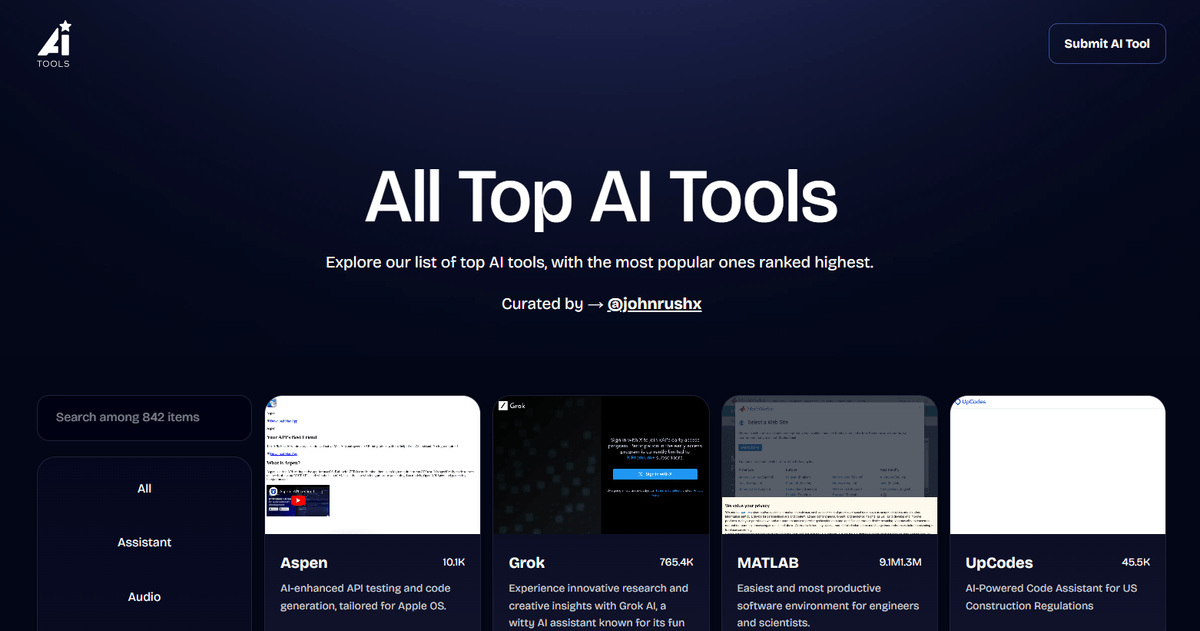Screen dimensions: 1200x631
Task: Open the Grok card thumbnail
Action: (601, 465)
